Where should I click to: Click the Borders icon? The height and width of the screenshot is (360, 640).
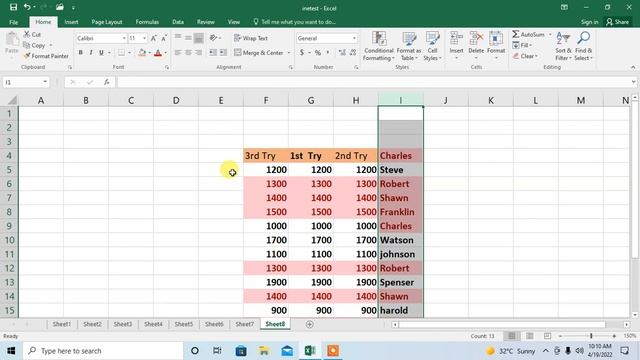[121, 53]
